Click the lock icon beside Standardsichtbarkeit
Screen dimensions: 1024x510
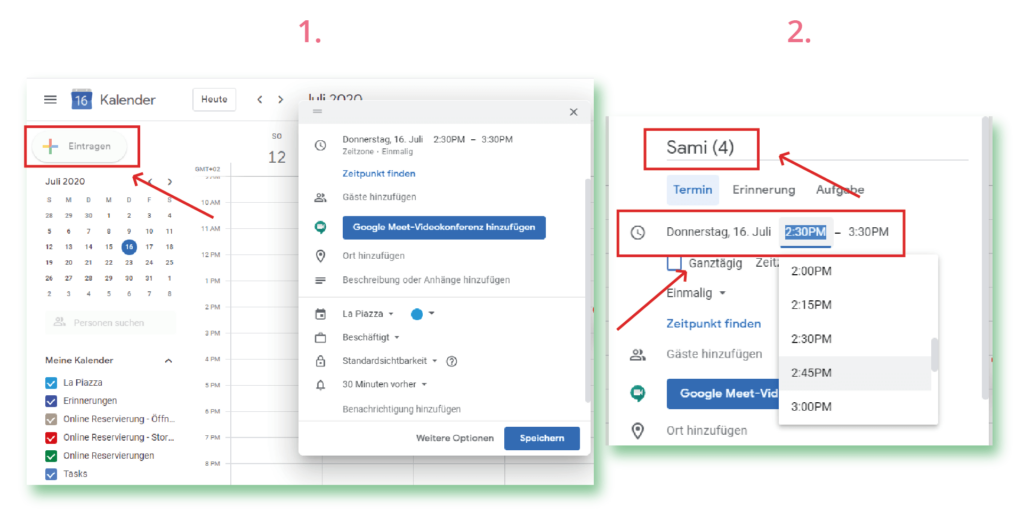(x=320, y=360)
